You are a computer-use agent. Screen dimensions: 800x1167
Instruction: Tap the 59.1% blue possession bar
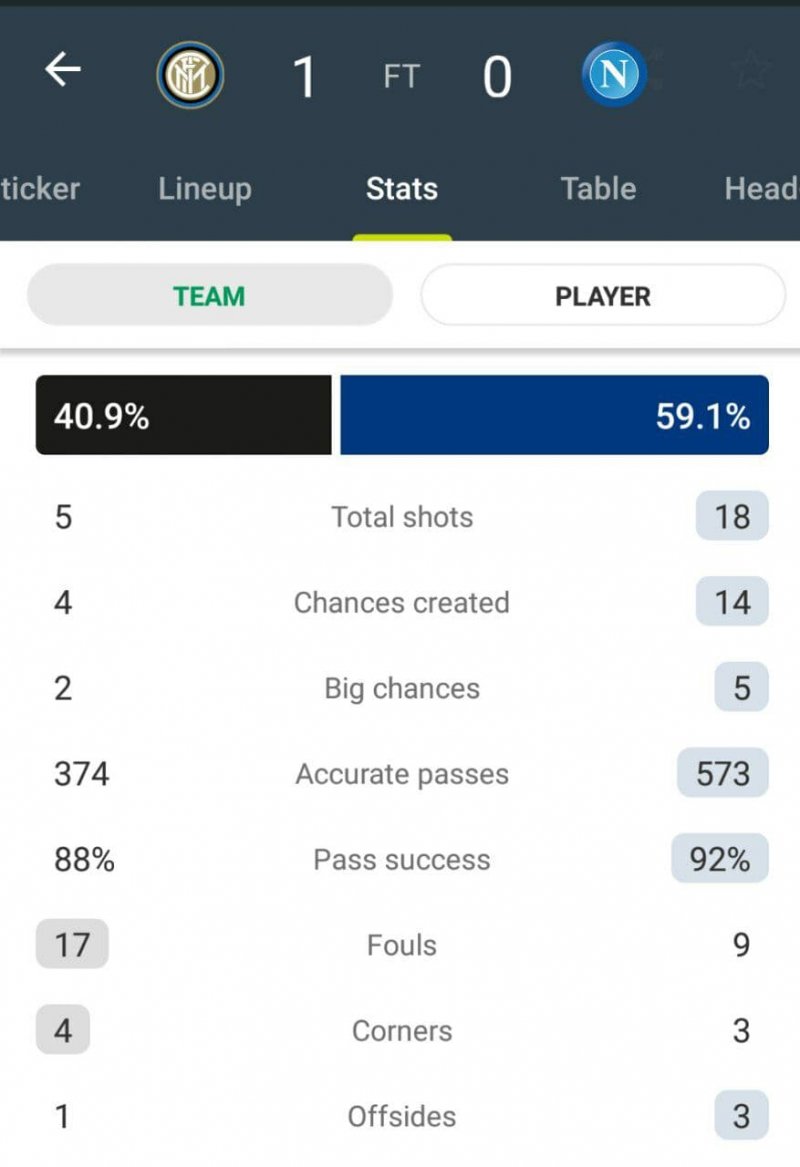pos(554,415)
